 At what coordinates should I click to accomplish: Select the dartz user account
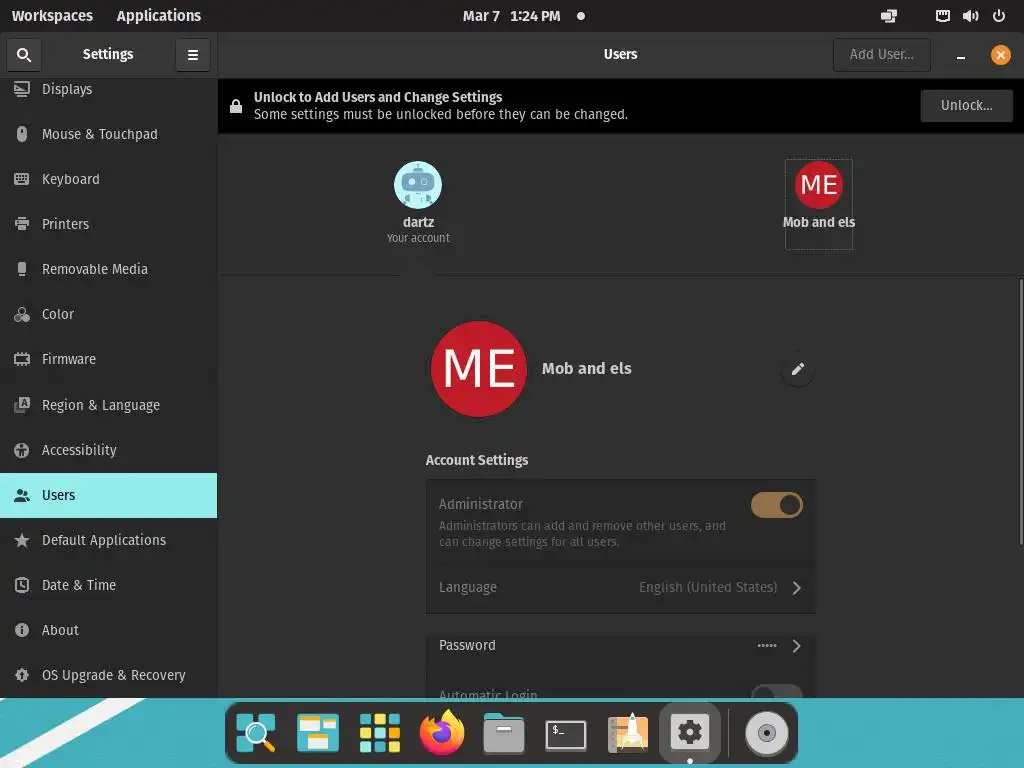[418, 203]
